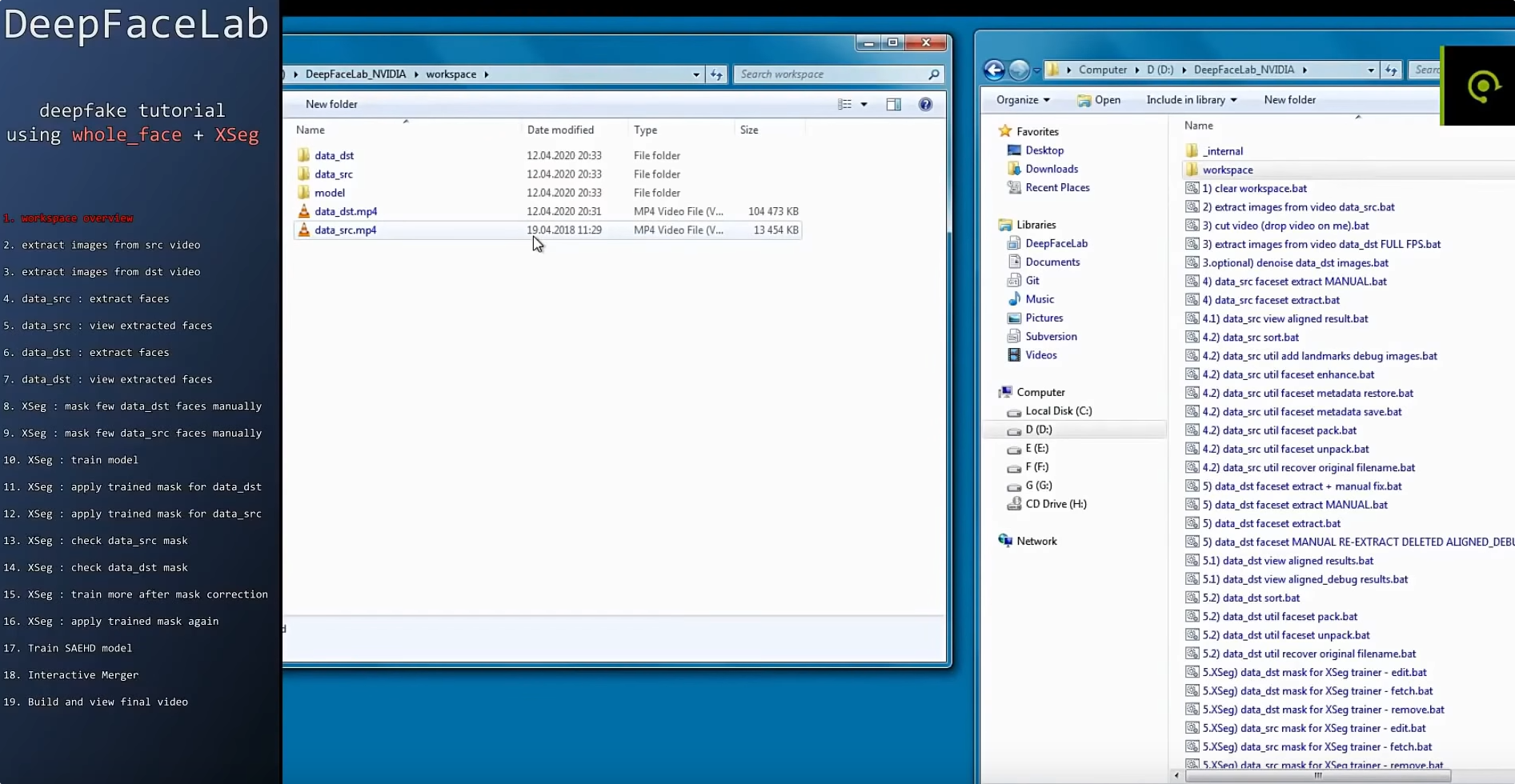Open address bar history dropdown in workspace window
This screenshot has width=1515, height=784.
695,74
